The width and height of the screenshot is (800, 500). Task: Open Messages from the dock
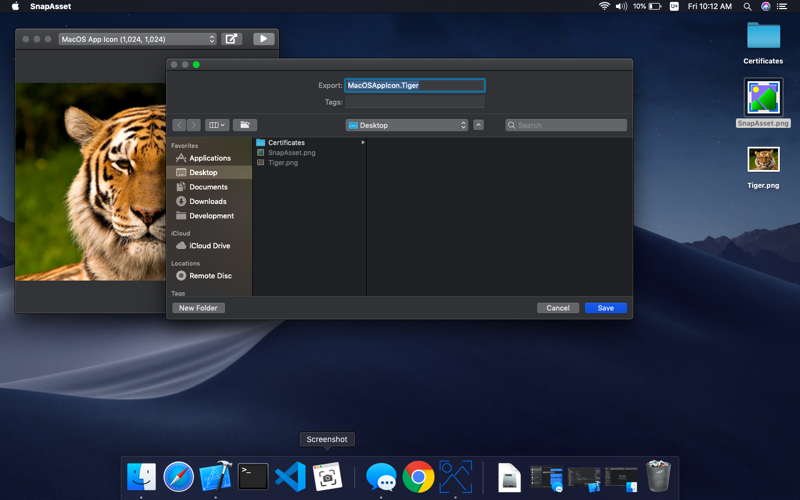pyautogui.click(x=381, y=477)
